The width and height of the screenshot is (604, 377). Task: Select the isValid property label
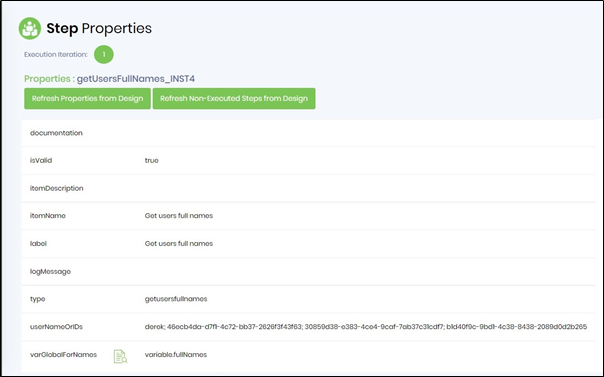(x=41, y=160)
